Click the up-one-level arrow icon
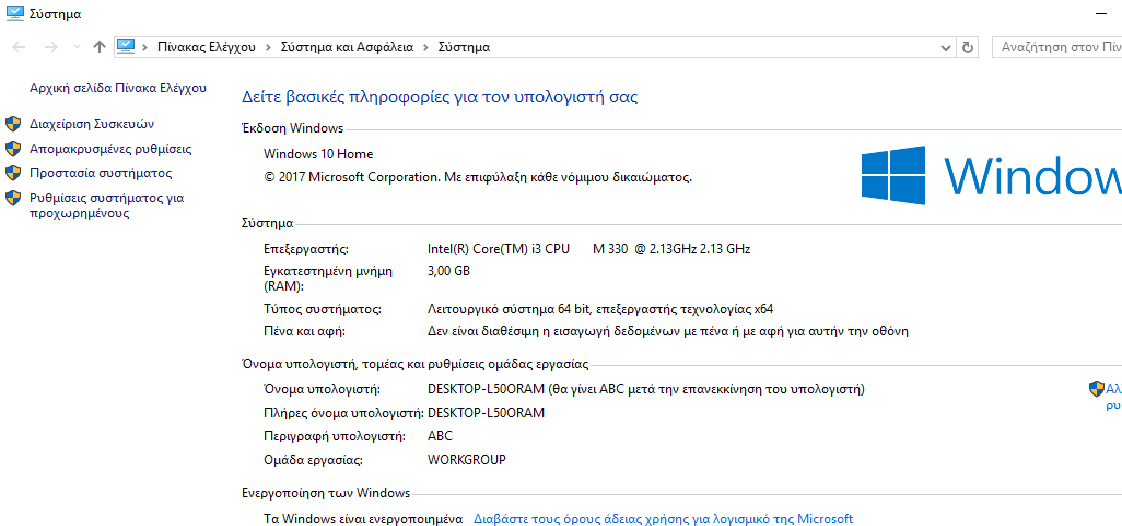The width and height of the screenshot is (1122, 526). [x=99, y=47]
